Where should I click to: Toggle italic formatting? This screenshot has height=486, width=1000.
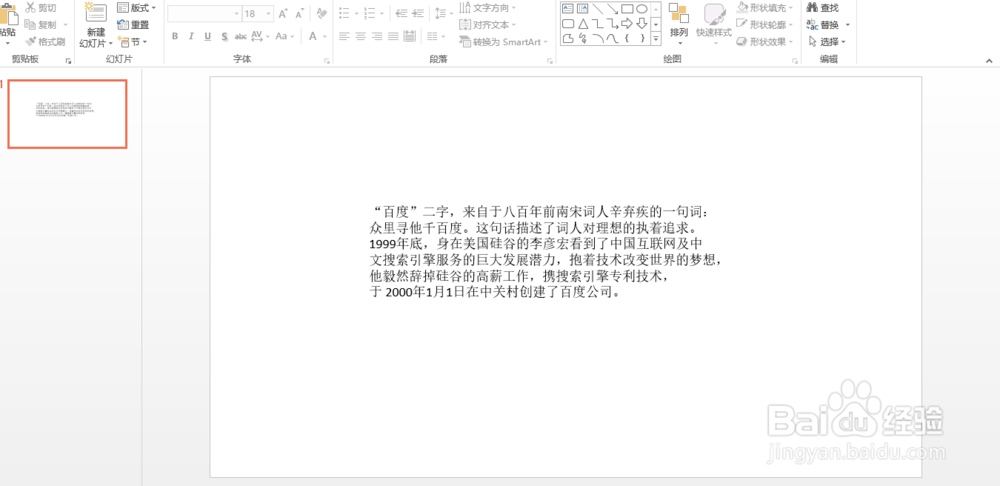[191, 36]
